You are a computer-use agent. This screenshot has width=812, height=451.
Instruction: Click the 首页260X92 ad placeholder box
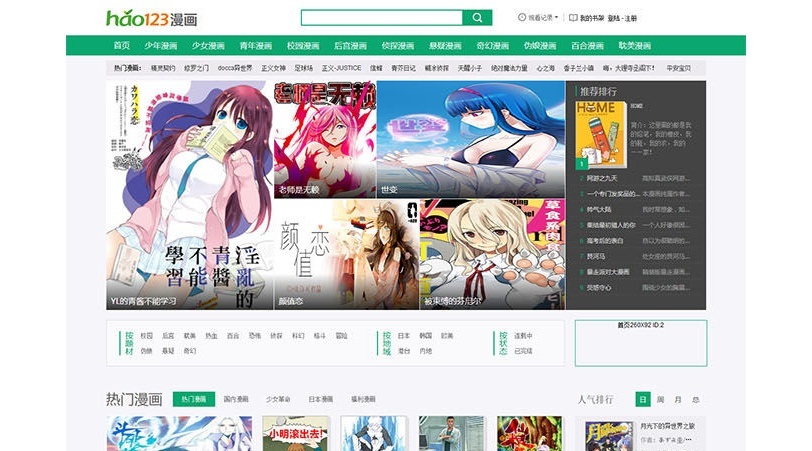coord(641,343)
